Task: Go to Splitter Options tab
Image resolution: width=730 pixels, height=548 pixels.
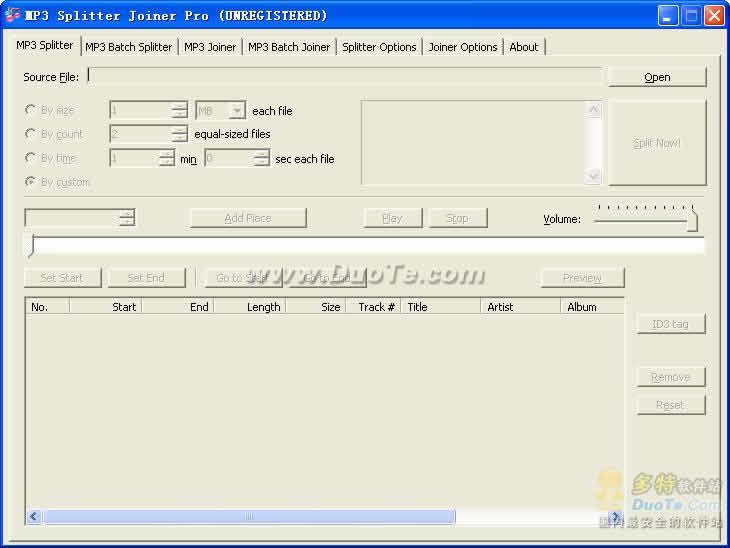Action: [379, 47]
